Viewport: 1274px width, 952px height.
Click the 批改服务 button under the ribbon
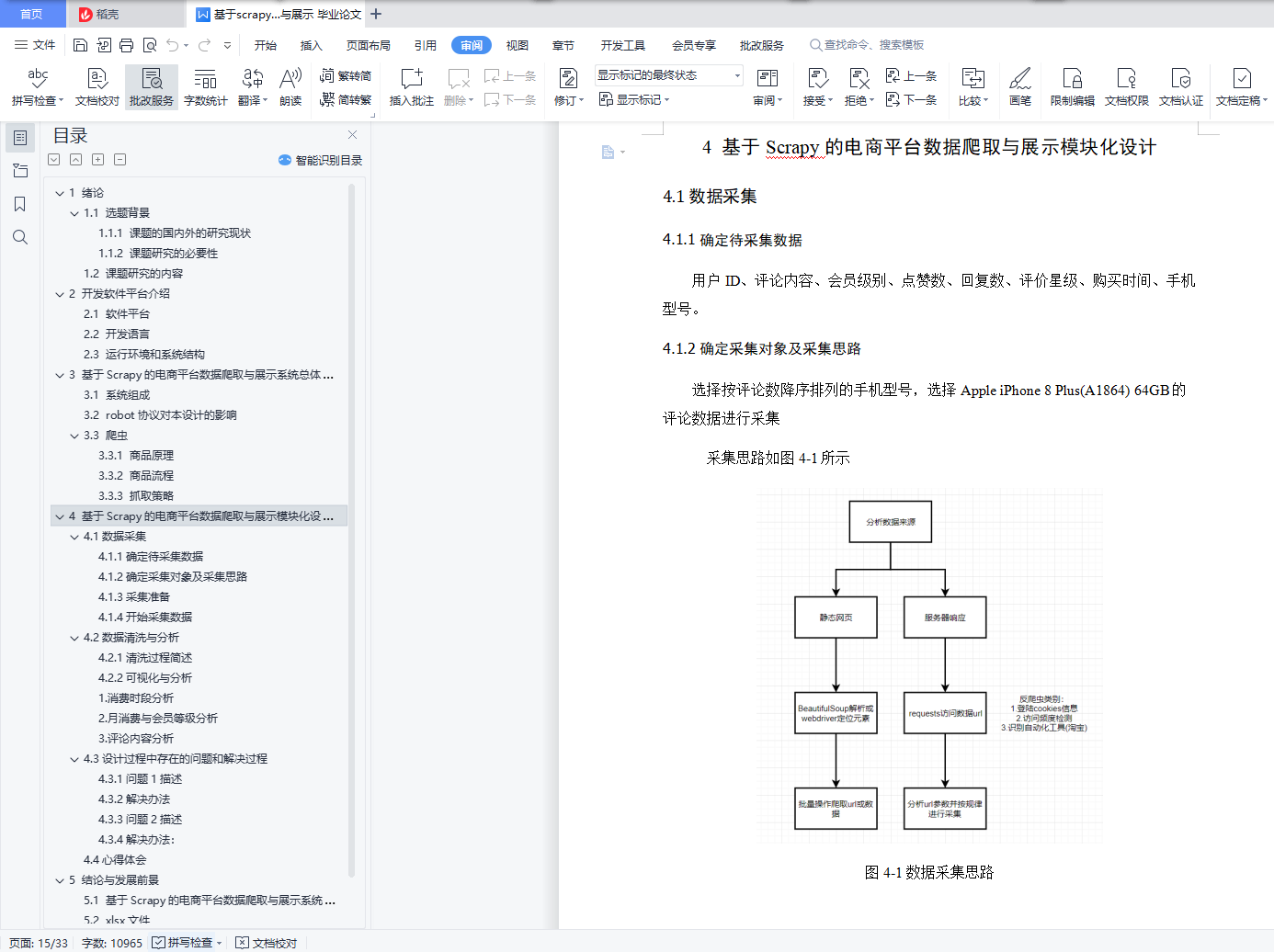tap(152, 87)
